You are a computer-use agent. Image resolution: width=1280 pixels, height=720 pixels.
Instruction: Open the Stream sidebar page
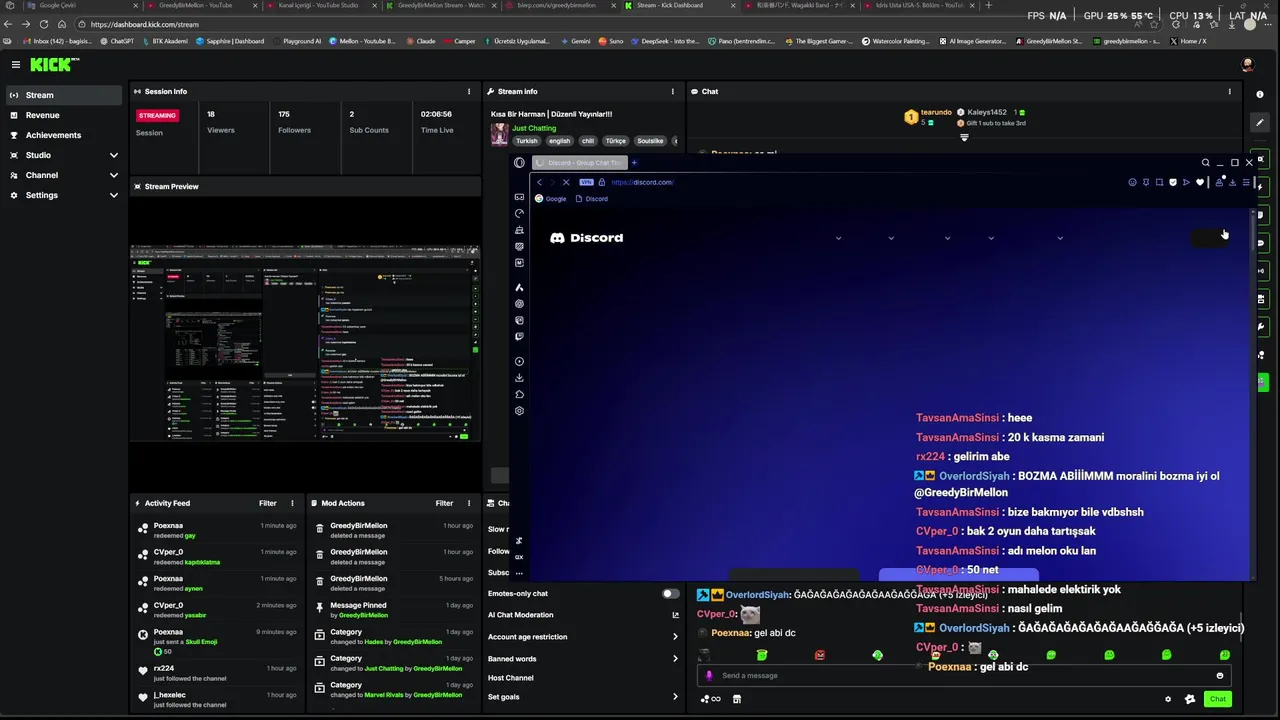62,95
